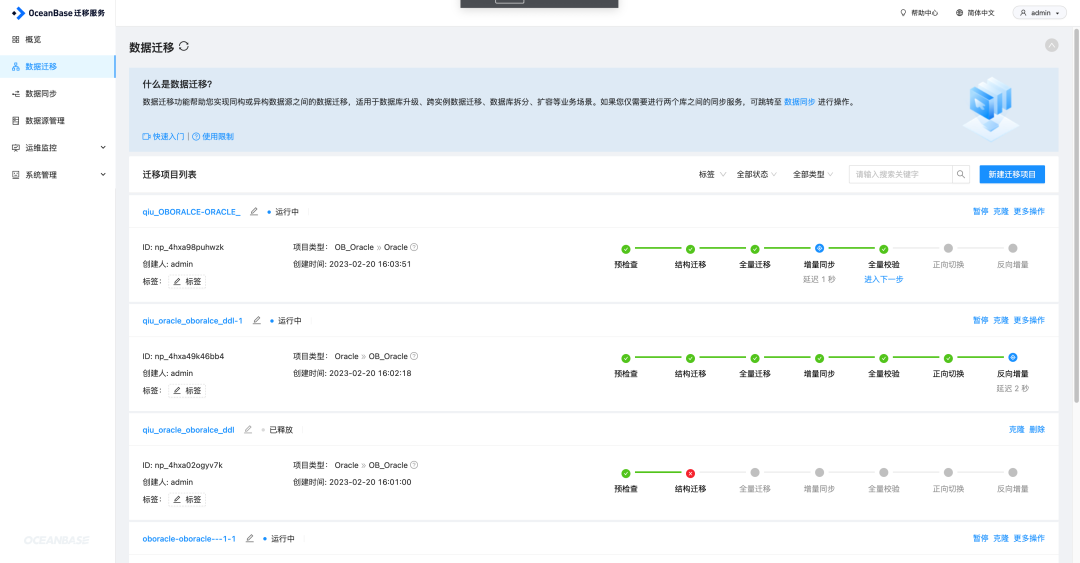Click the 使用限制 link

213,136
